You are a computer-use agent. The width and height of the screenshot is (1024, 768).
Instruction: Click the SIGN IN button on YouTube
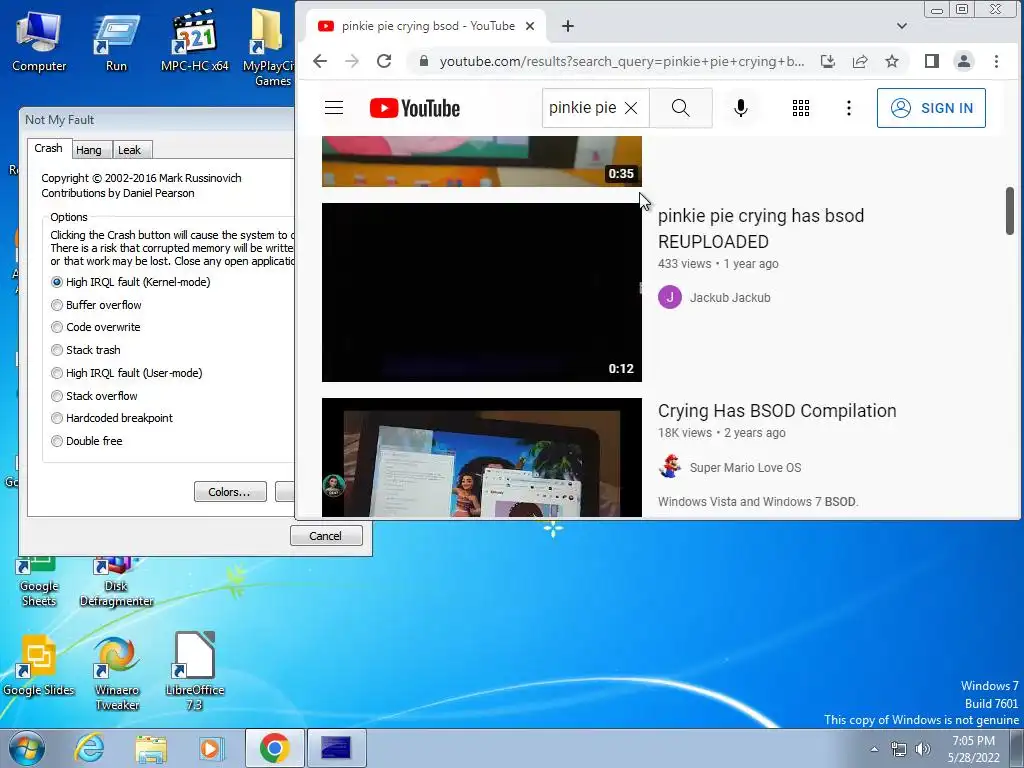(x=931, y=108)
